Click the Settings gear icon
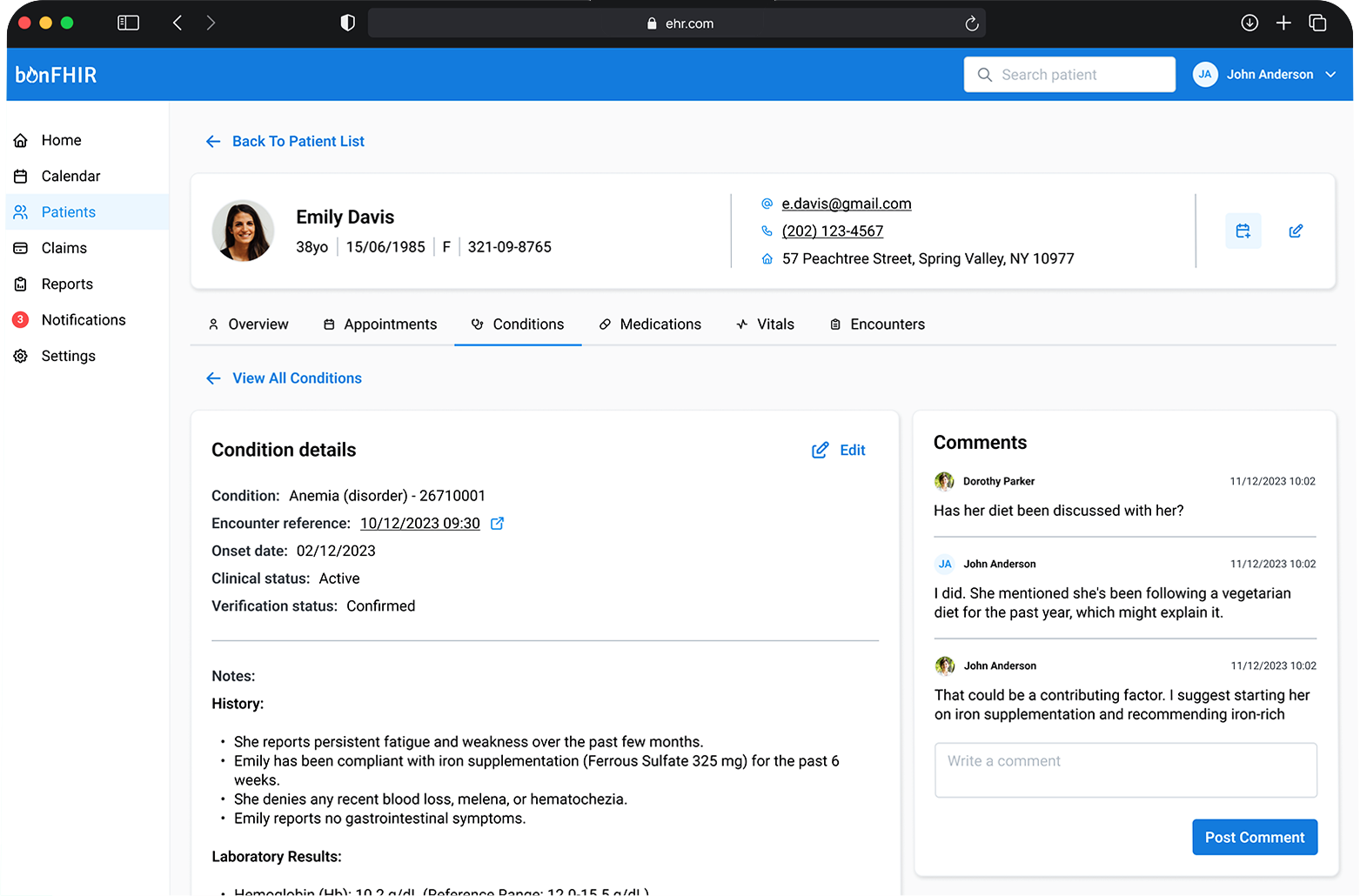This screenshot has height=896, width=1360. click(x=68, y=355)
